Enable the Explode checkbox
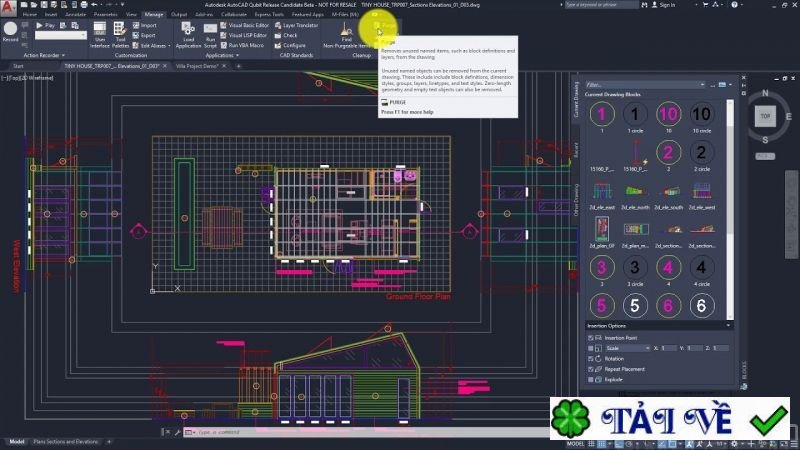Image resolution: width=800 pixels, height=450 pixels. click(x=590, y=380)
